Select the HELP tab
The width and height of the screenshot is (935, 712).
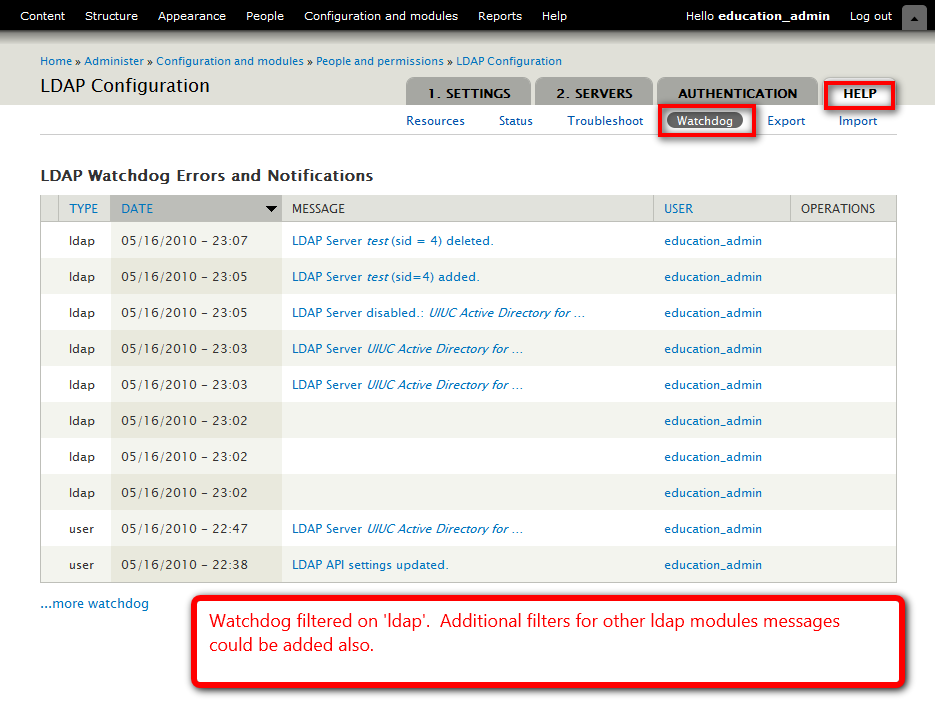[859, 93]
